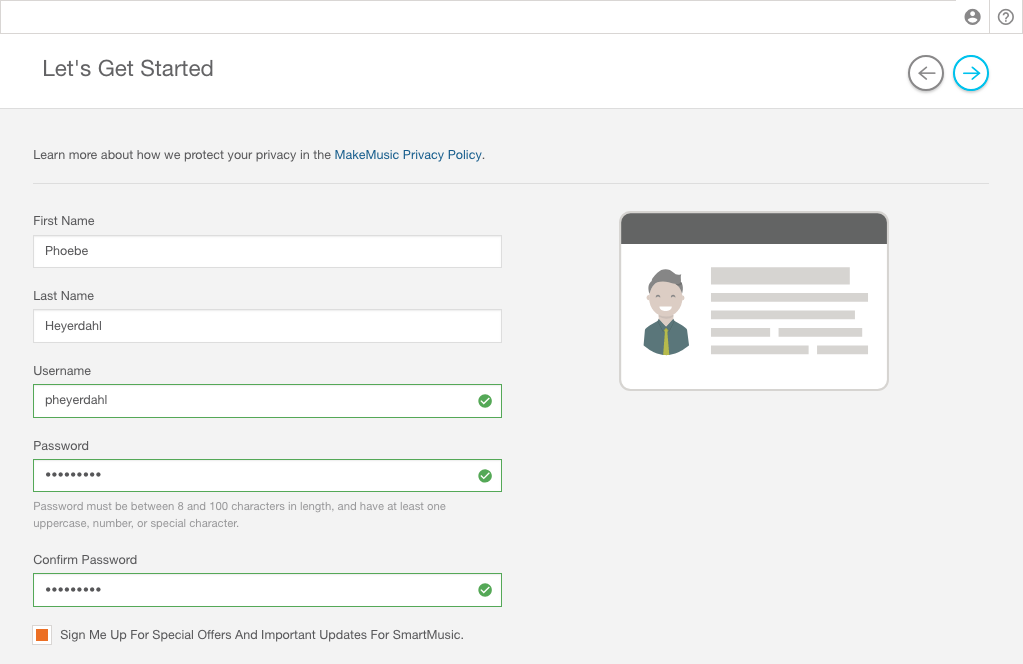The height and width of the screenshot is (664, 1023).
Task: Open the help question mark icon
Action: pyautogui.click(x=1006, y=17)
